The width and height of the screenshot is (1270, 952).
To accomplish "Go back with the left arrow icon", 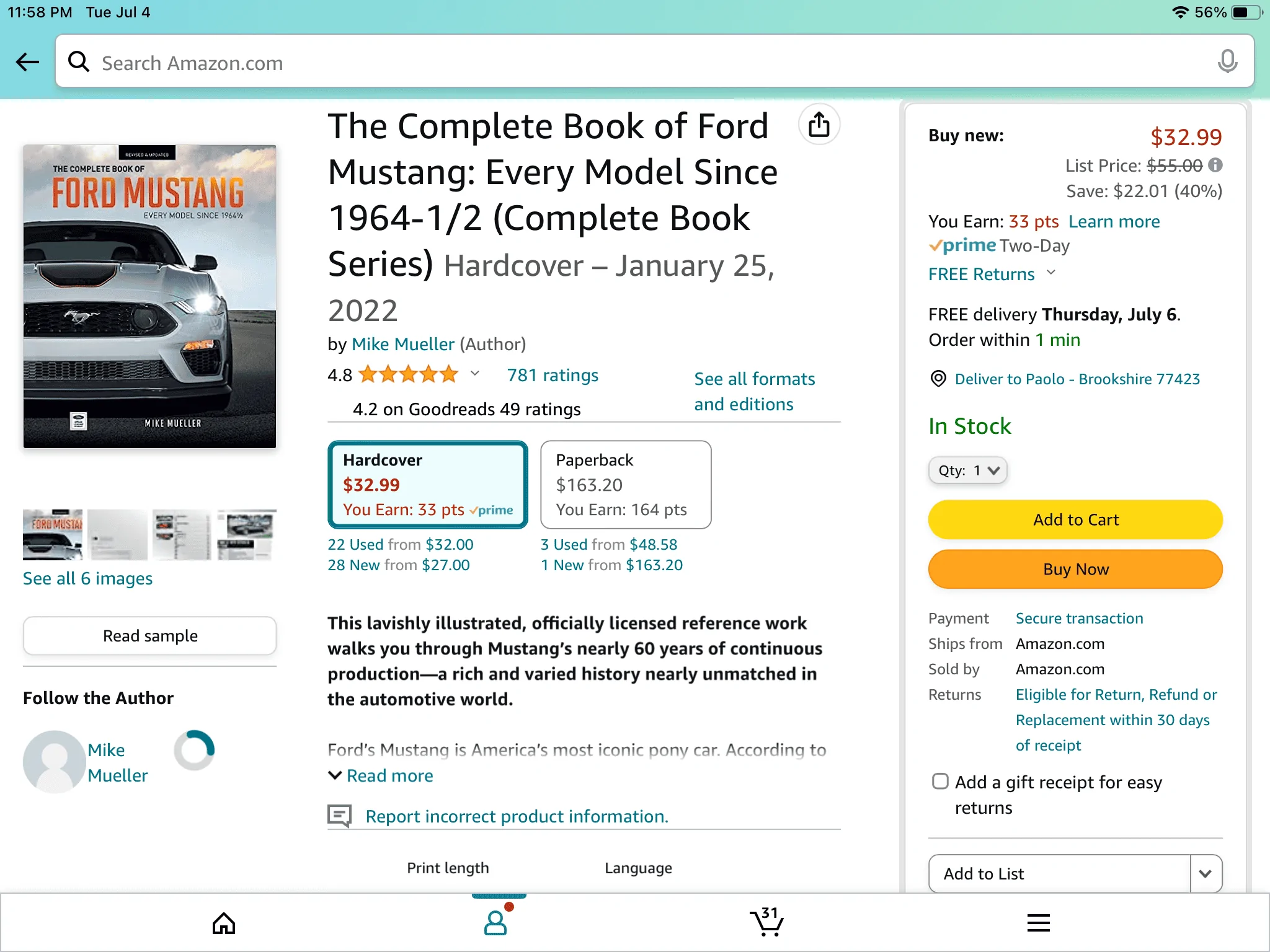I will click(27, 62).
